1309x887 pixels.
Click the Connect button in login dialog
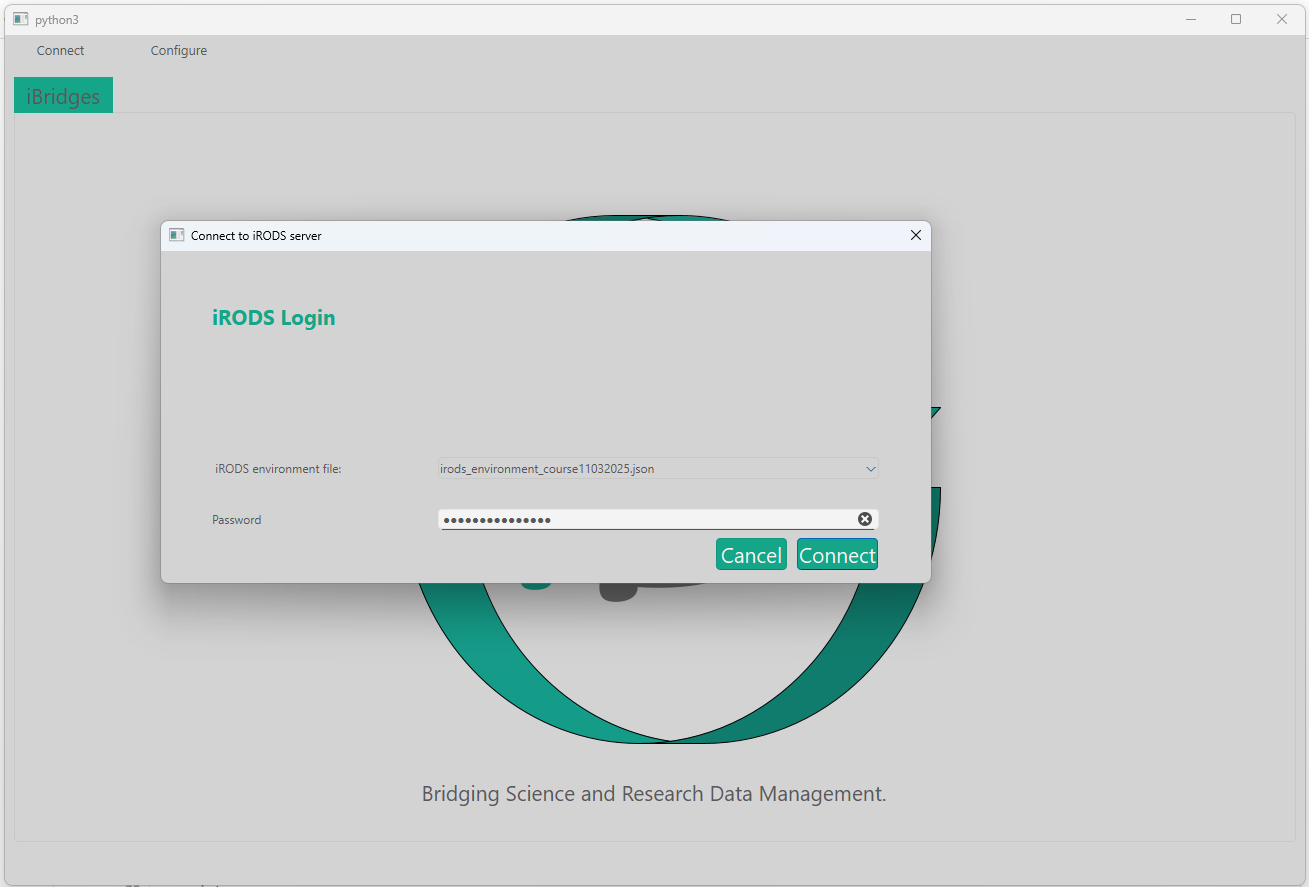(837, 555)
